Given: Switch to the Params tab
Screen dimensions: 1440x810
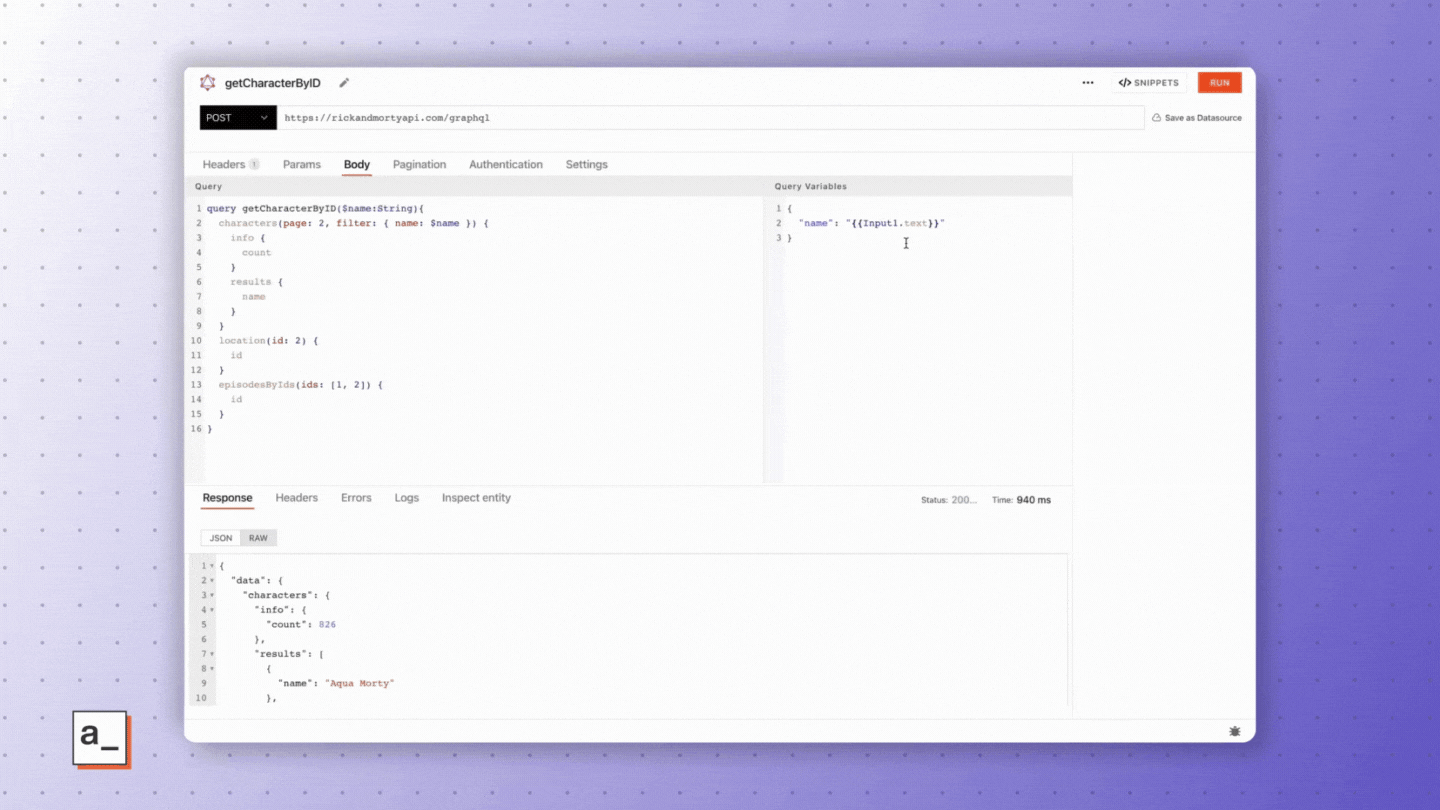Looking at the screenshot, I should click(302, 164).
